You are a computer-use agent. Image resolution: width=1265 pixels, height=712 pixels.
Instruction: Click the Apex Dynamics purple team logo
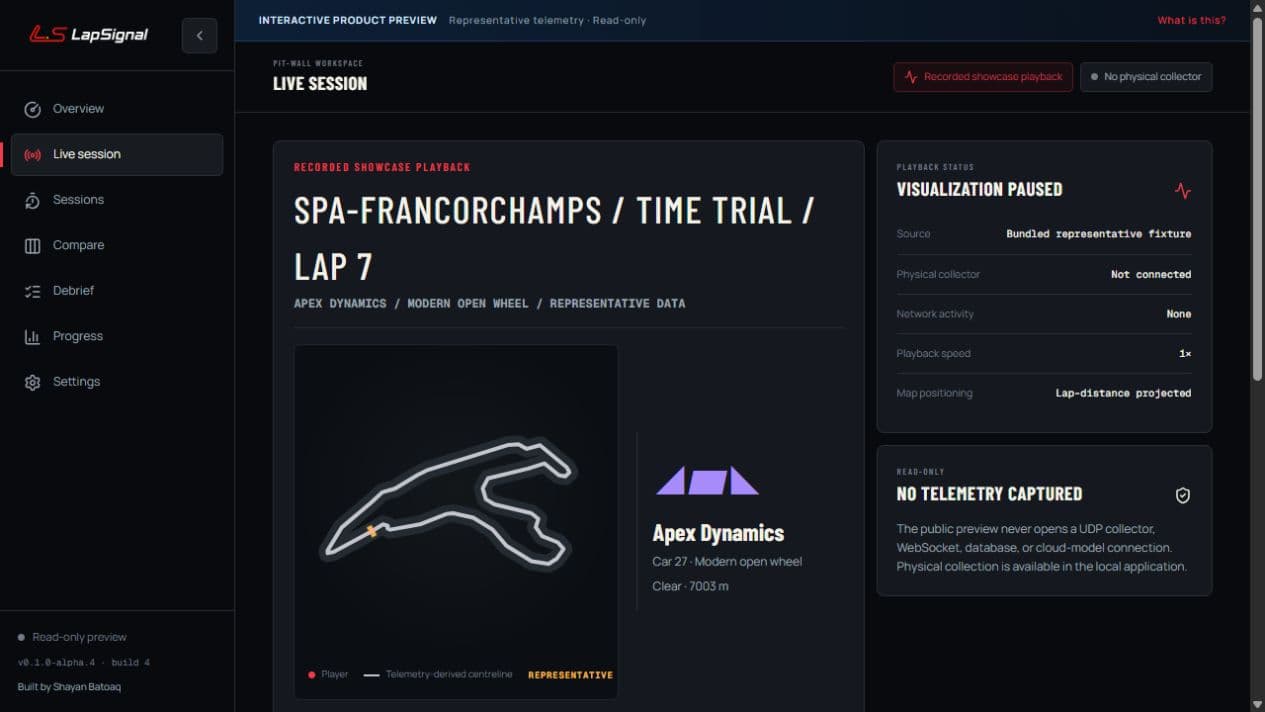click(x=707, y=481)
